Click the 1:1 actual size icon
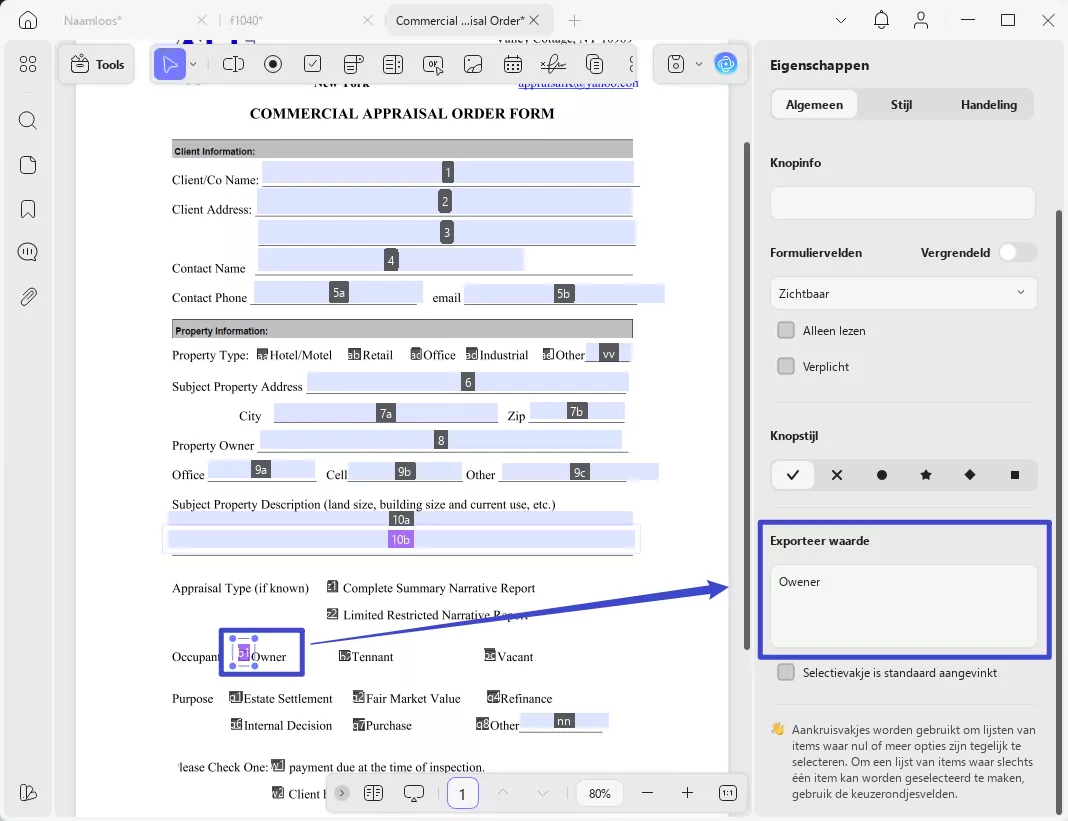 pos(727,793)
